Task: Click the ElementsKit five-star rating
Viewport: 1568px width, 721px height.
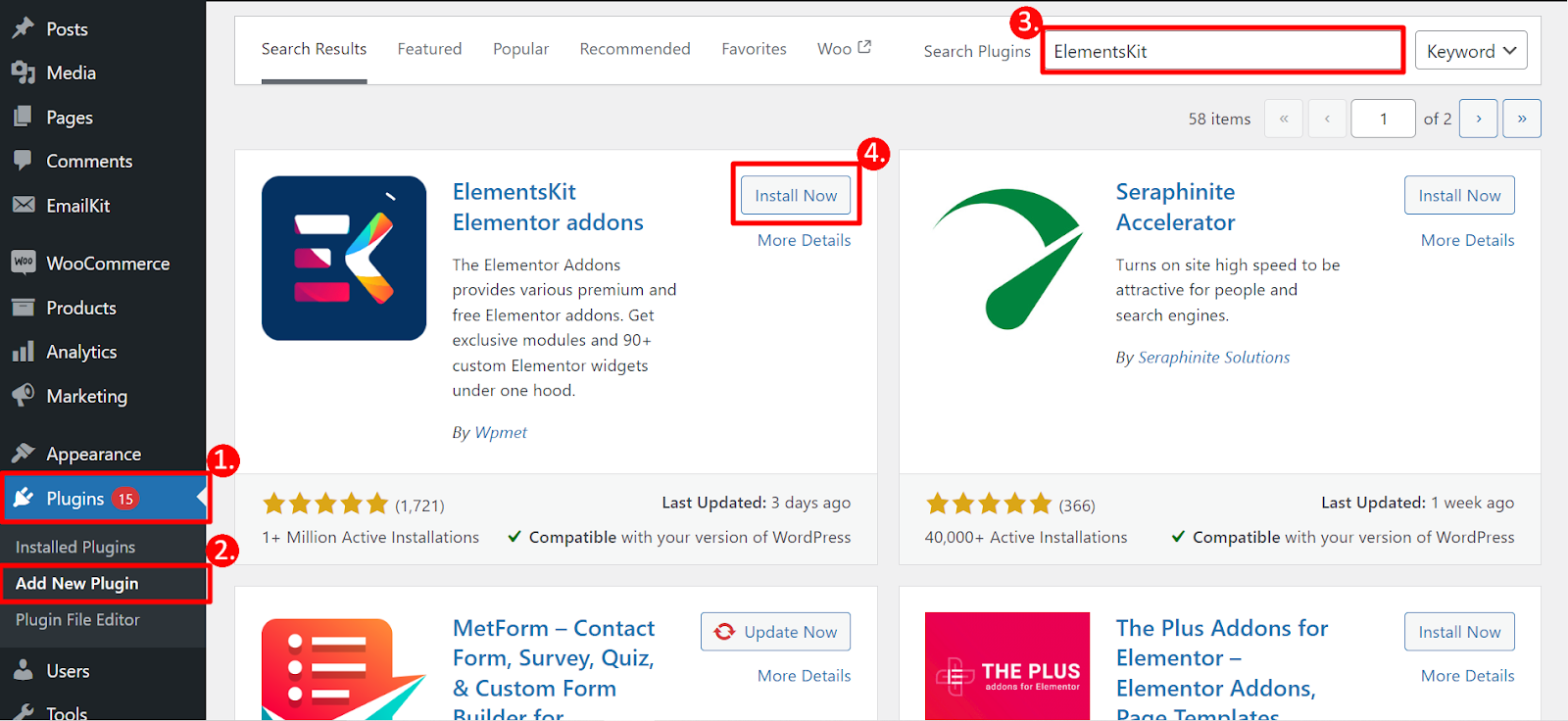Action: pos(325,504)
